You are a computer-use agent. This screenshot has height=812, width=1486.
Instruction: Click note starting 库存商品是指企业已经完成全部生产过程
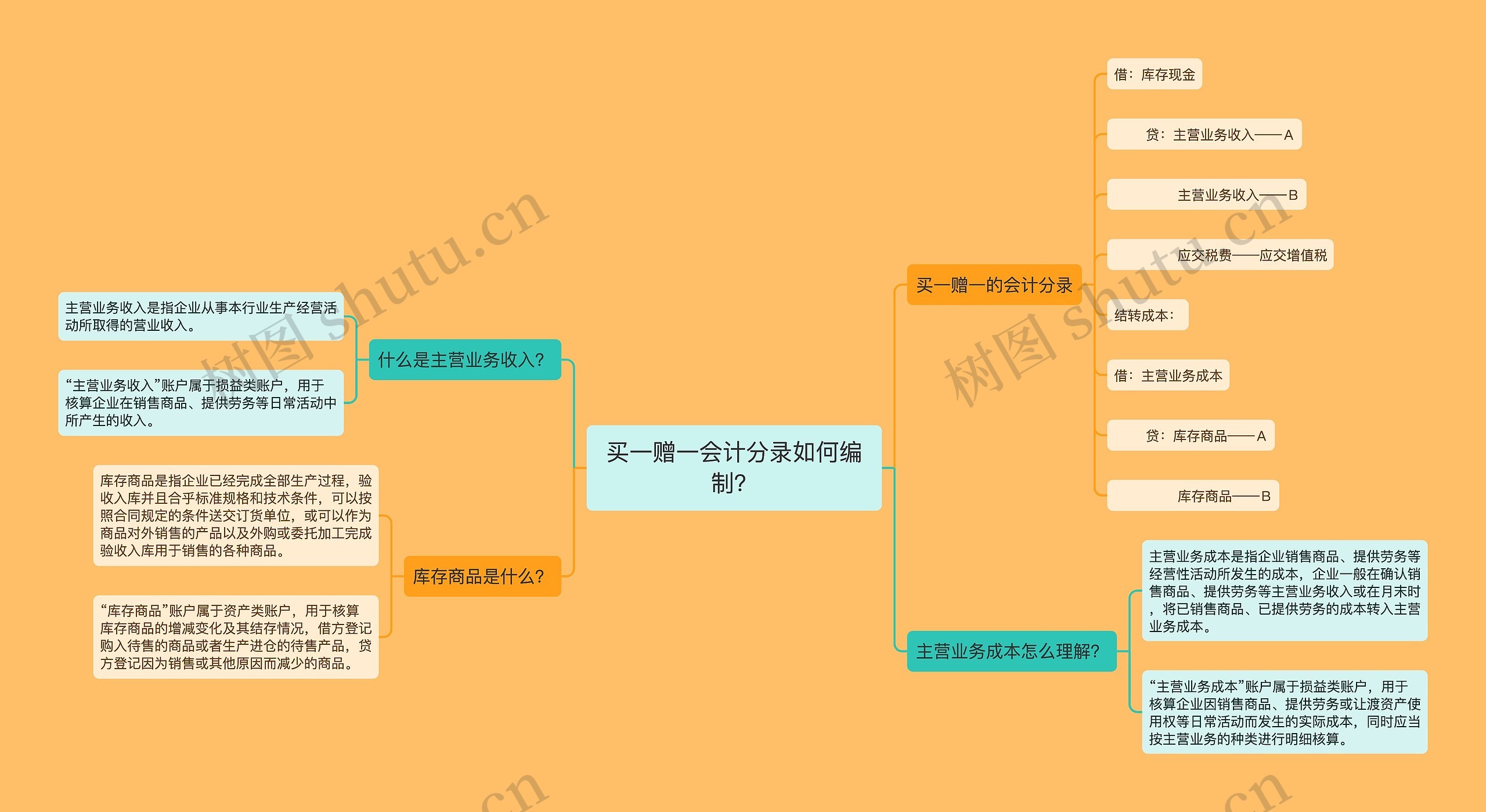[x=236, y=515]
